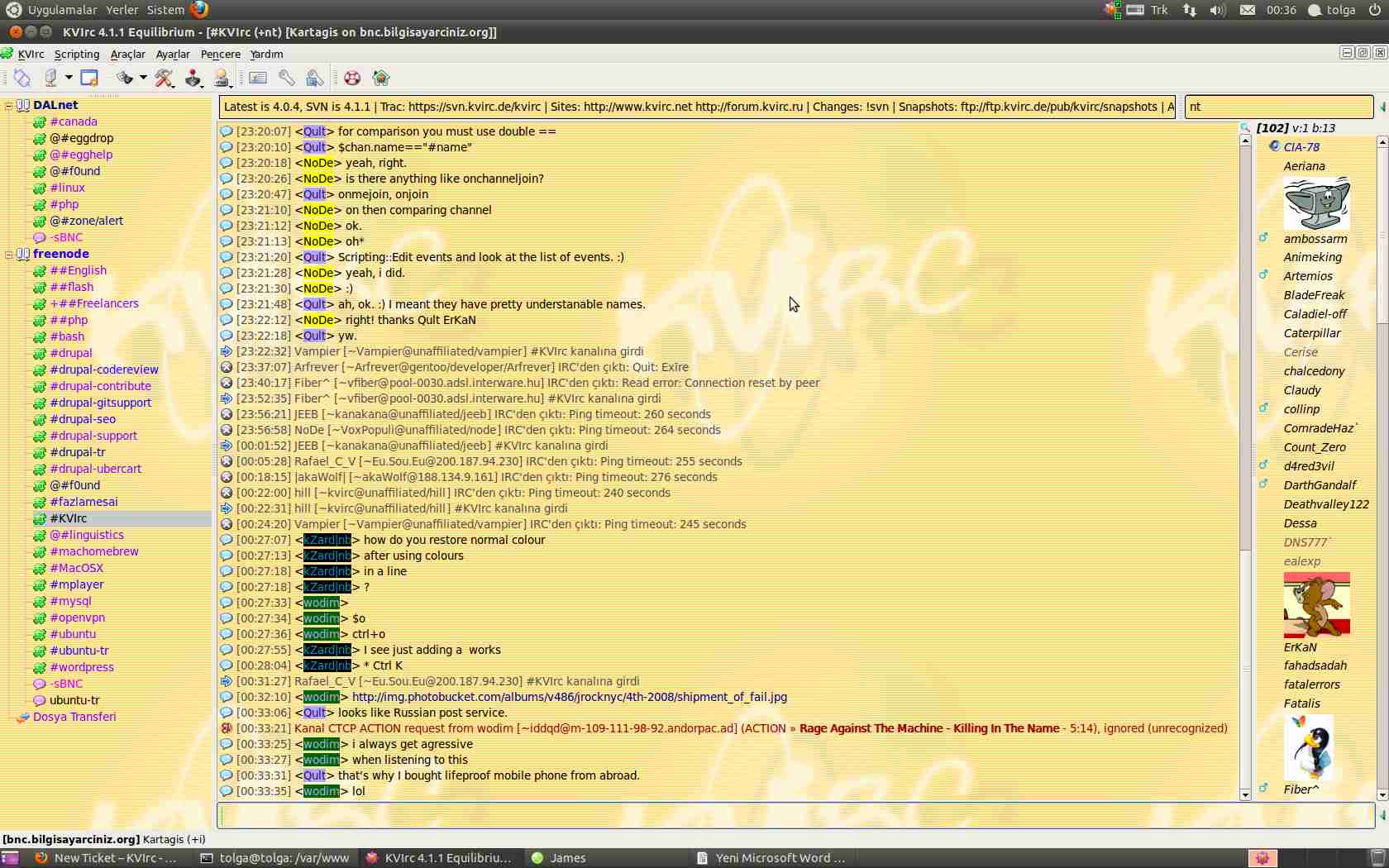Open dropdown arrow beside the masks icon

[143, 78]
